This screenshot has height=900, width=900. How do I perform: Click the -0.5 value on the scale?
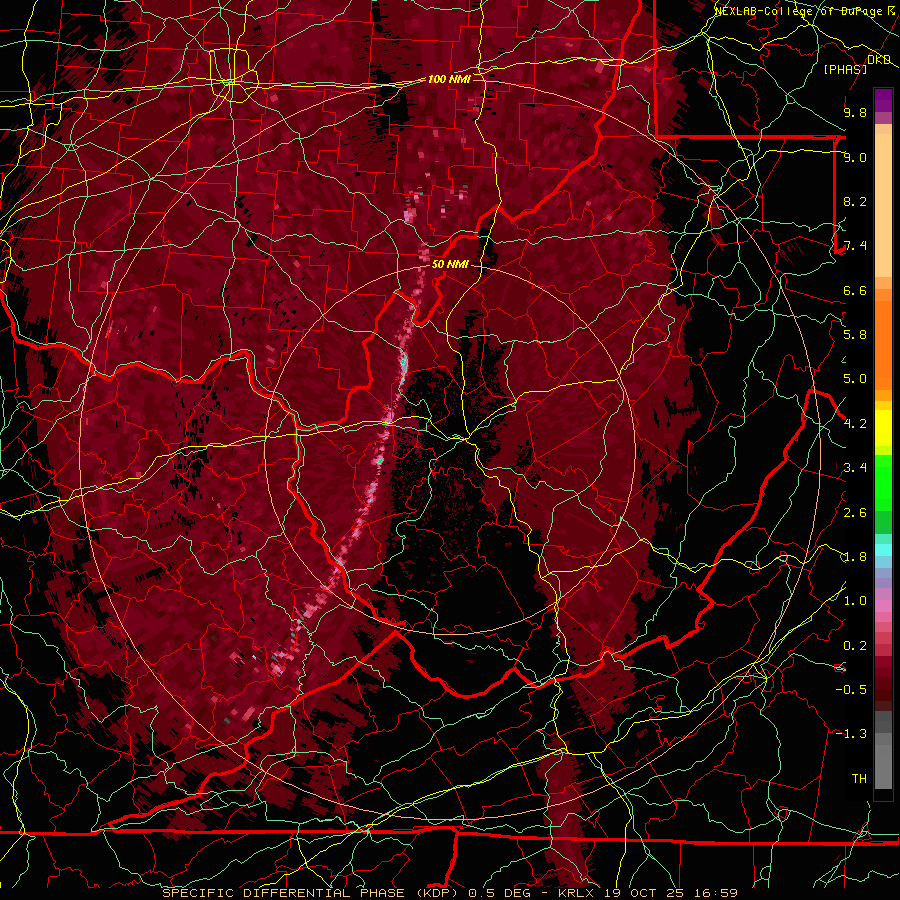[x=851, y=690]
